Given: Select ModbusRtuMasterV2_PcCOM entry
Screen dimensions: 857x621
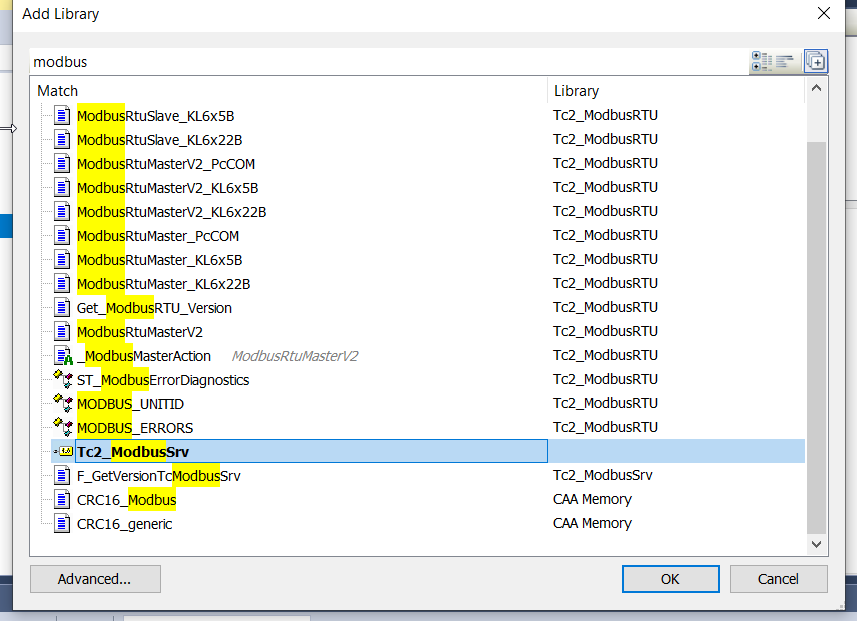Looking at the screenshot, I should tap(166, 164).
